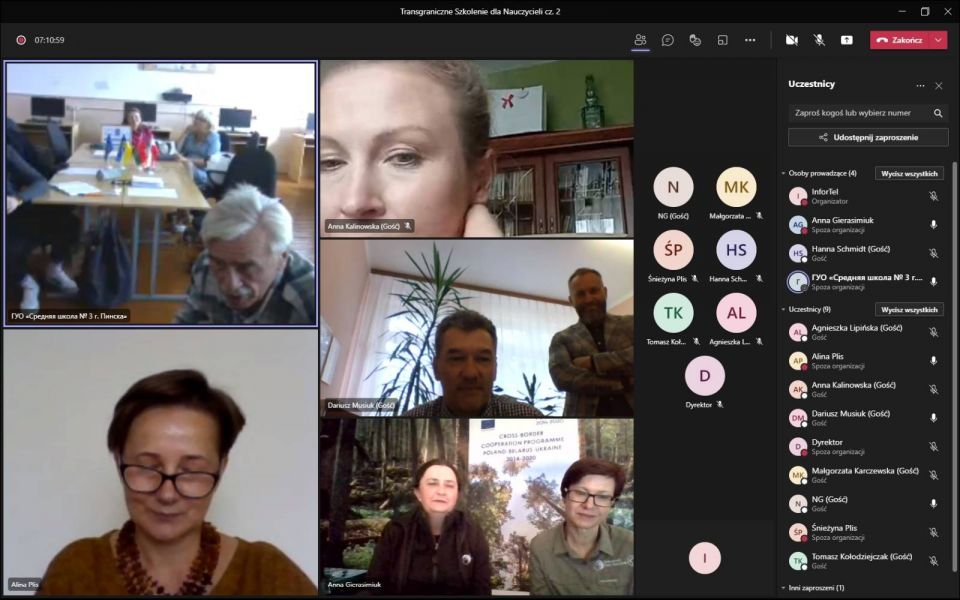Open the meeting chat icon

coord(667,40)
